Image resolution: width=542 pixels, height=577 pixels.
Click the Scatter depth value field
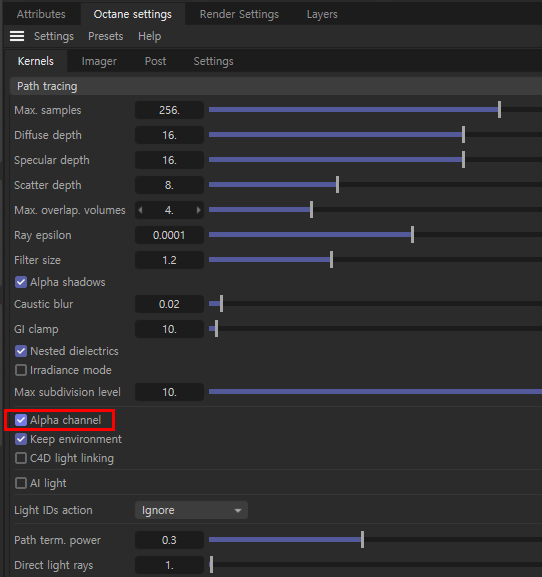point(169,185)
